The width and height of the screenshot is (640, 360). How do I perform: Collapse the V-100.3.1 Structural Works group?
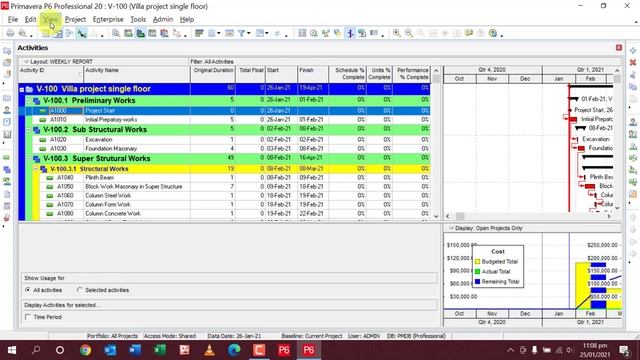point(36,169)
